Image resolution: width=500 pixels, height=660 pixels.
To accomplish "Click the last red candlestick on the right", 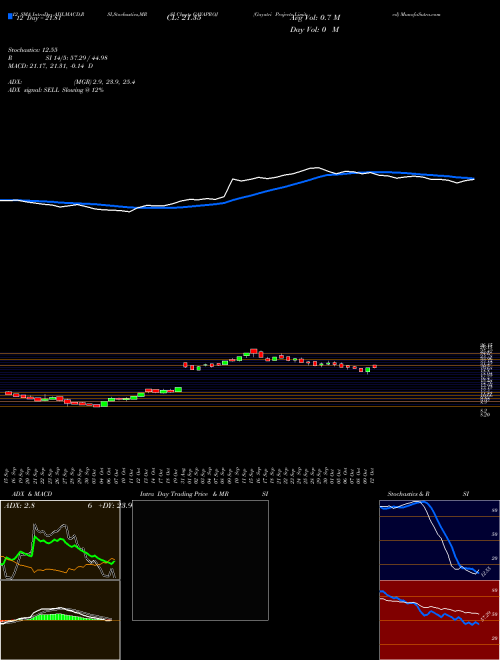I will 375,366.
